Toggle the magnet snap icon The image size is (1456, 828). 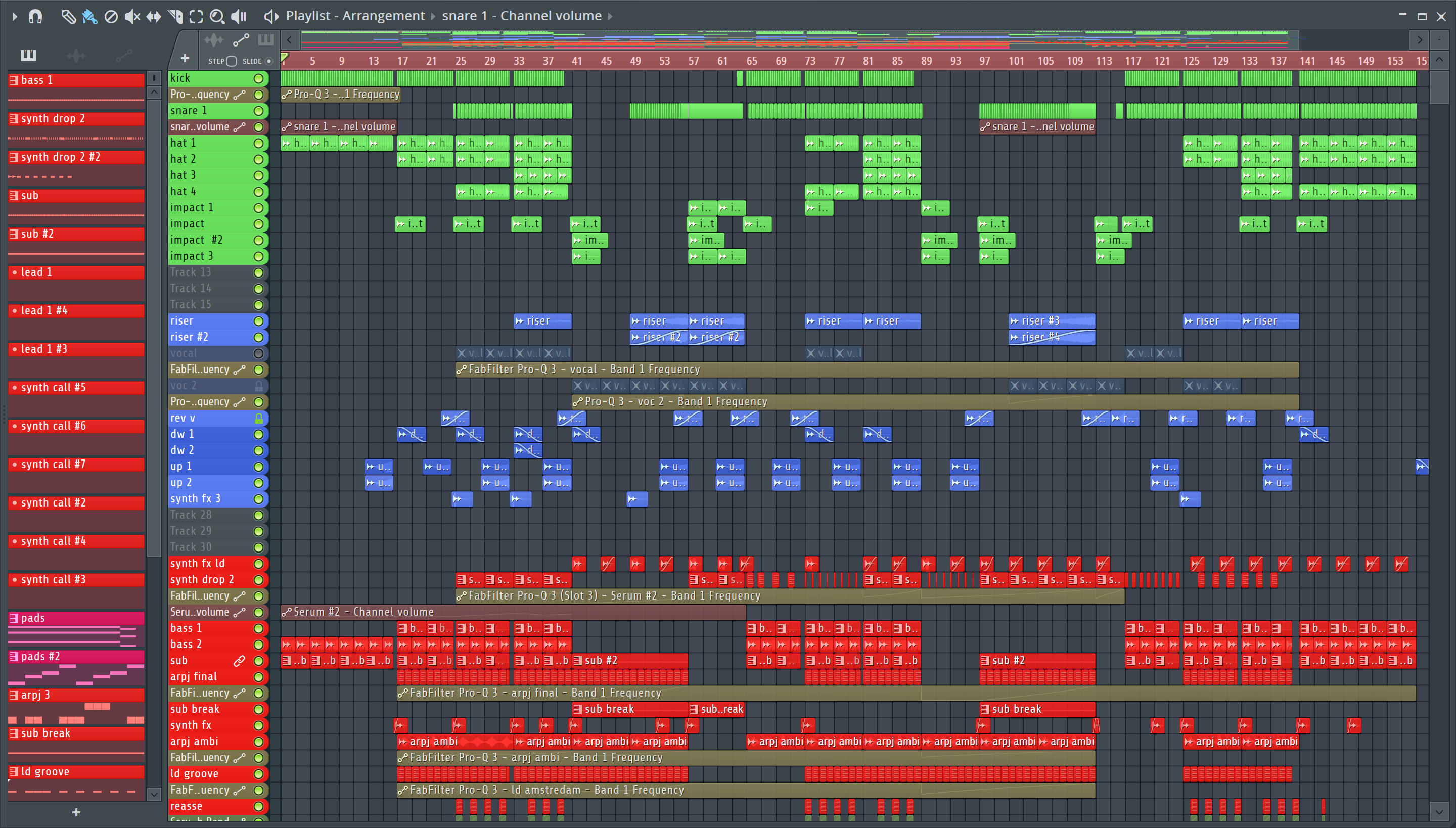click(35, 16)
